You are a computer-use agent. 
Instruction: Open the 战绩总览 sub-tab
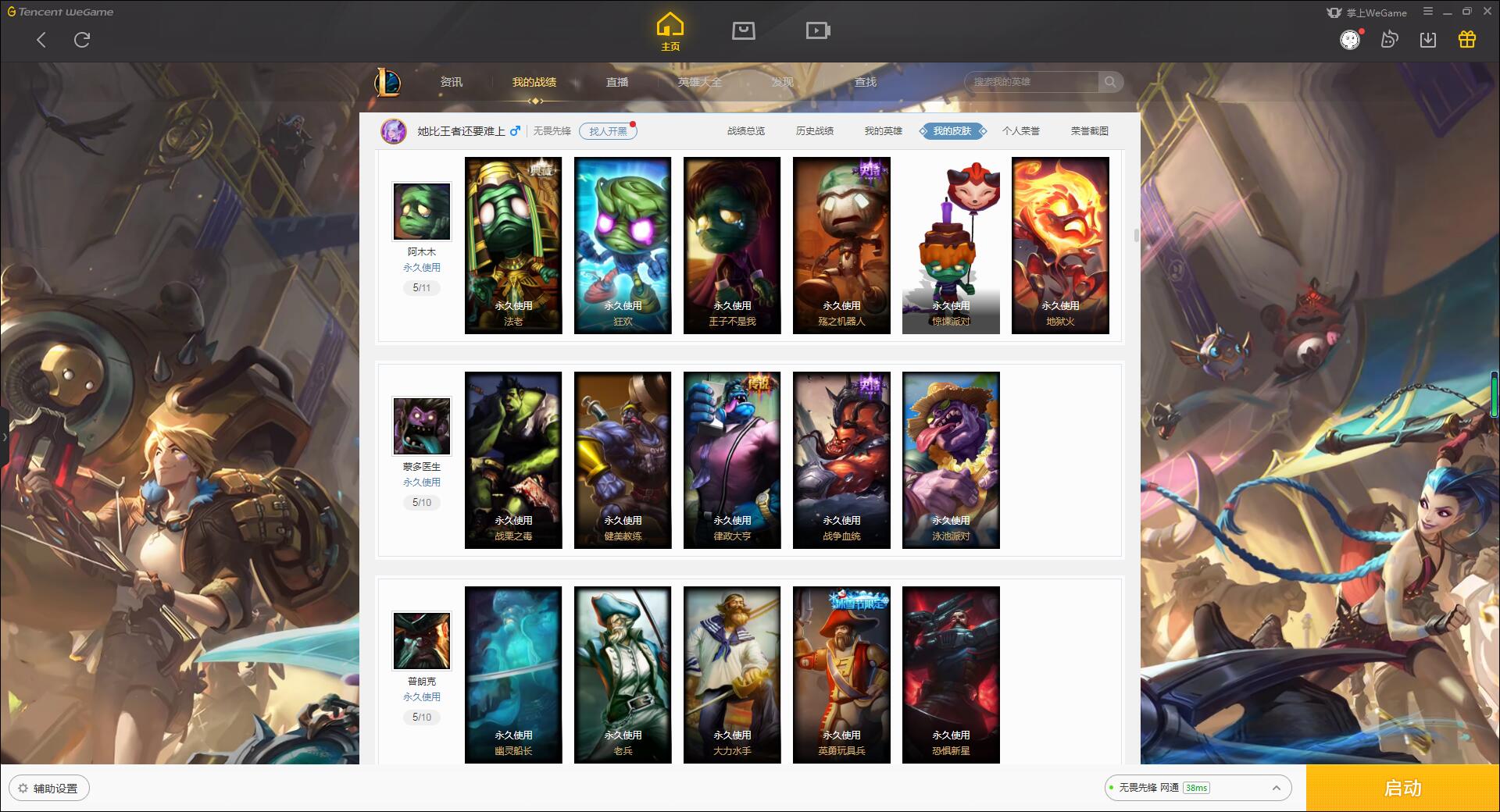pyautogui.click(x=746, y=131)
